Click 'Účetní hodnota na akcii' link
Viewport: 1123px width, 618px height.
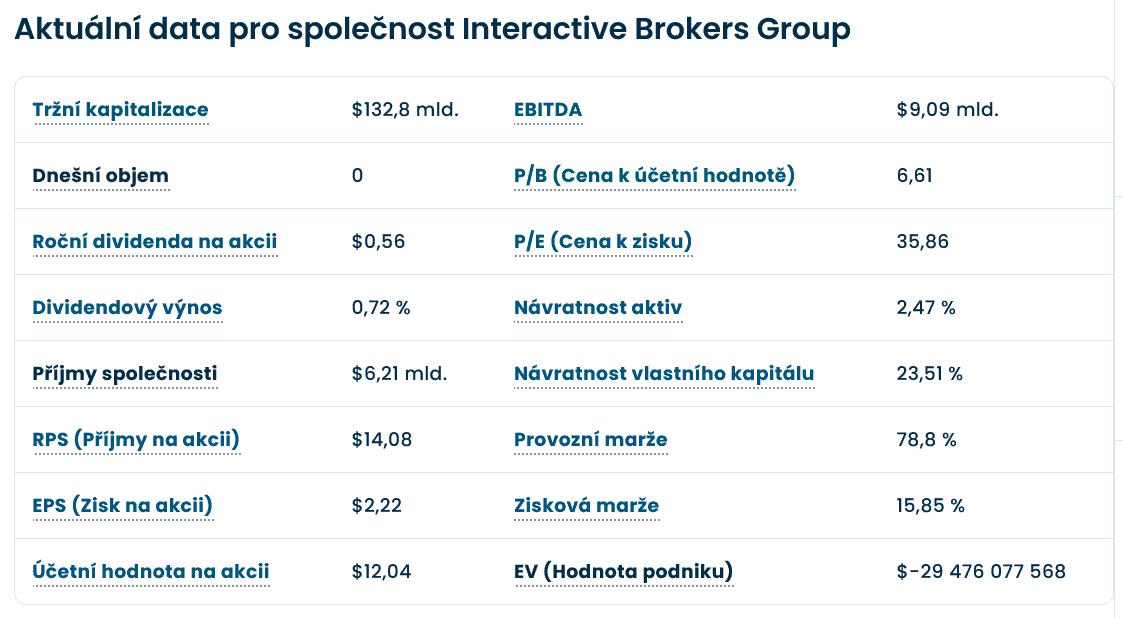(150, 572)
